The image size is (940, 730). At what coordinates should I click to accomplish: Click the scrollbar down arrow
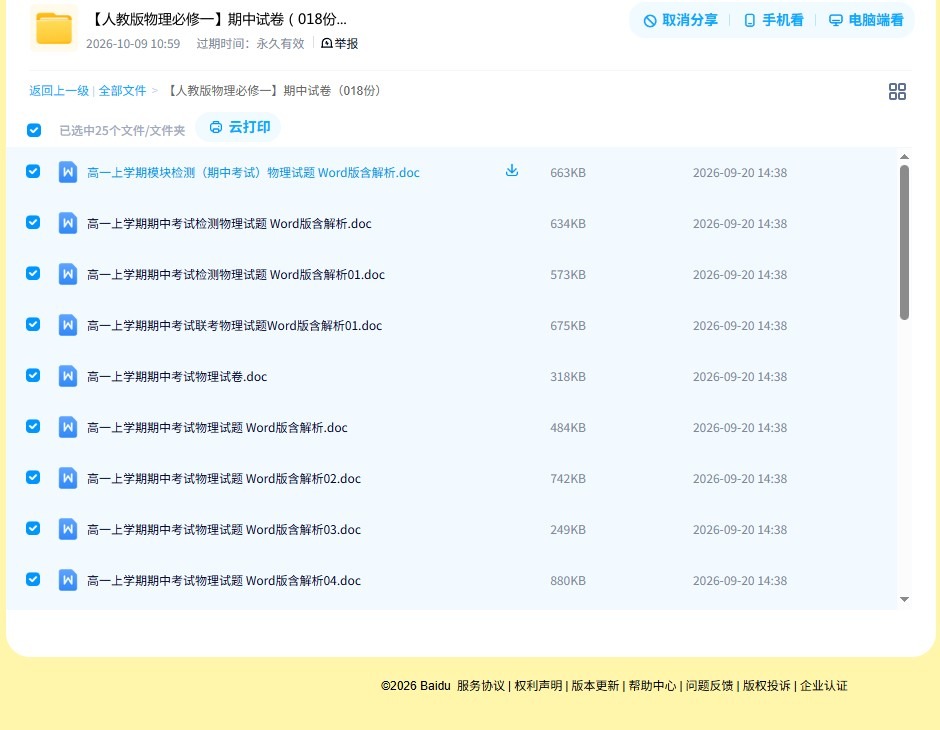(904, 599)
